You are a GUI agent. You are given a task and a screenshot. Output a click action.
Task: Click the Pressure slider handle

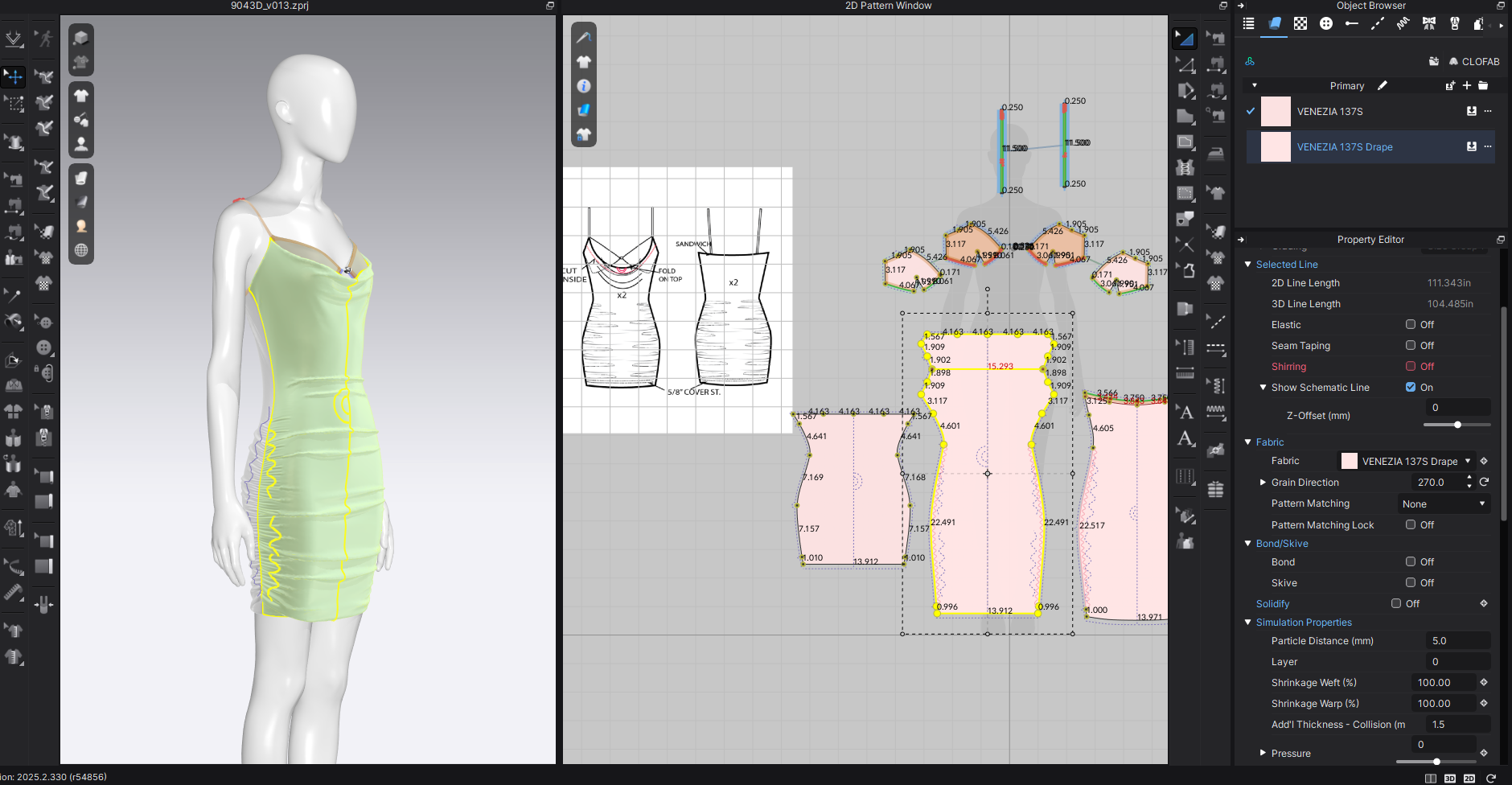[x=1436, y=762]
